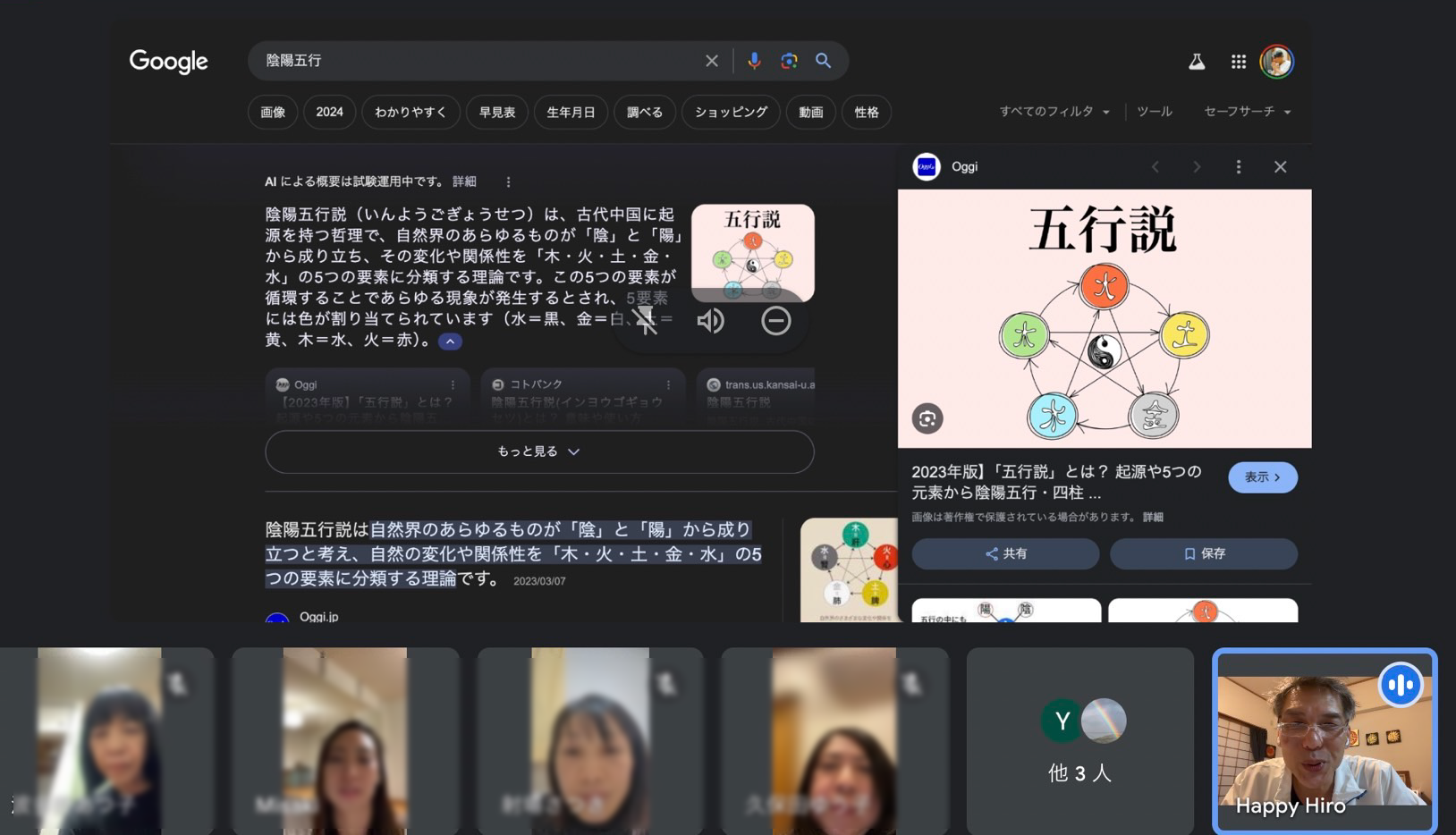The width and height of the screenshot is (1456, 835).
Task: Collapse the AI overview citation chevron
Action: point(450,342)
